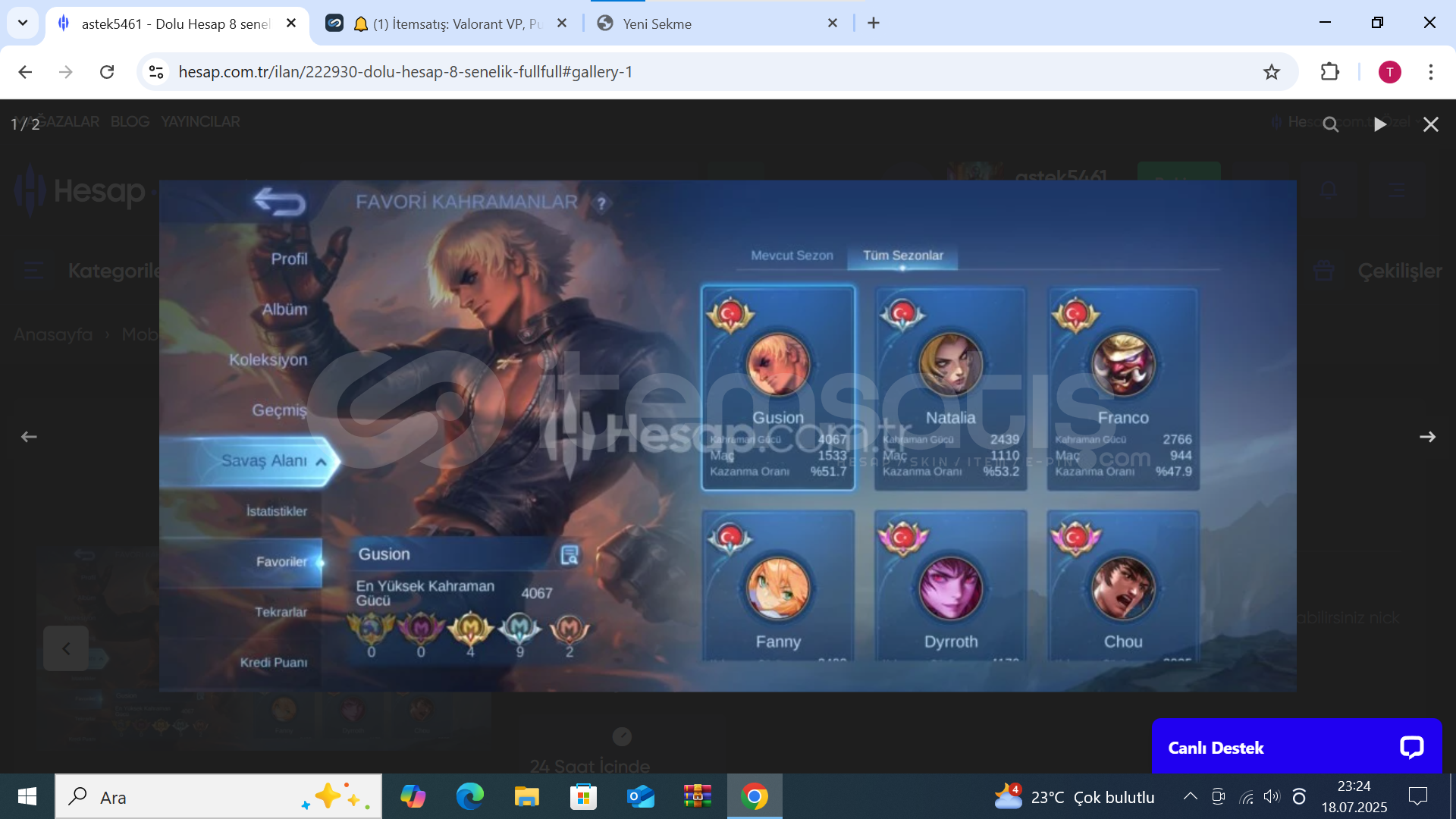Click the taskbar Ara search box
The height and width of the screenshot is (819, 1456).
click(x=218, y=796)
